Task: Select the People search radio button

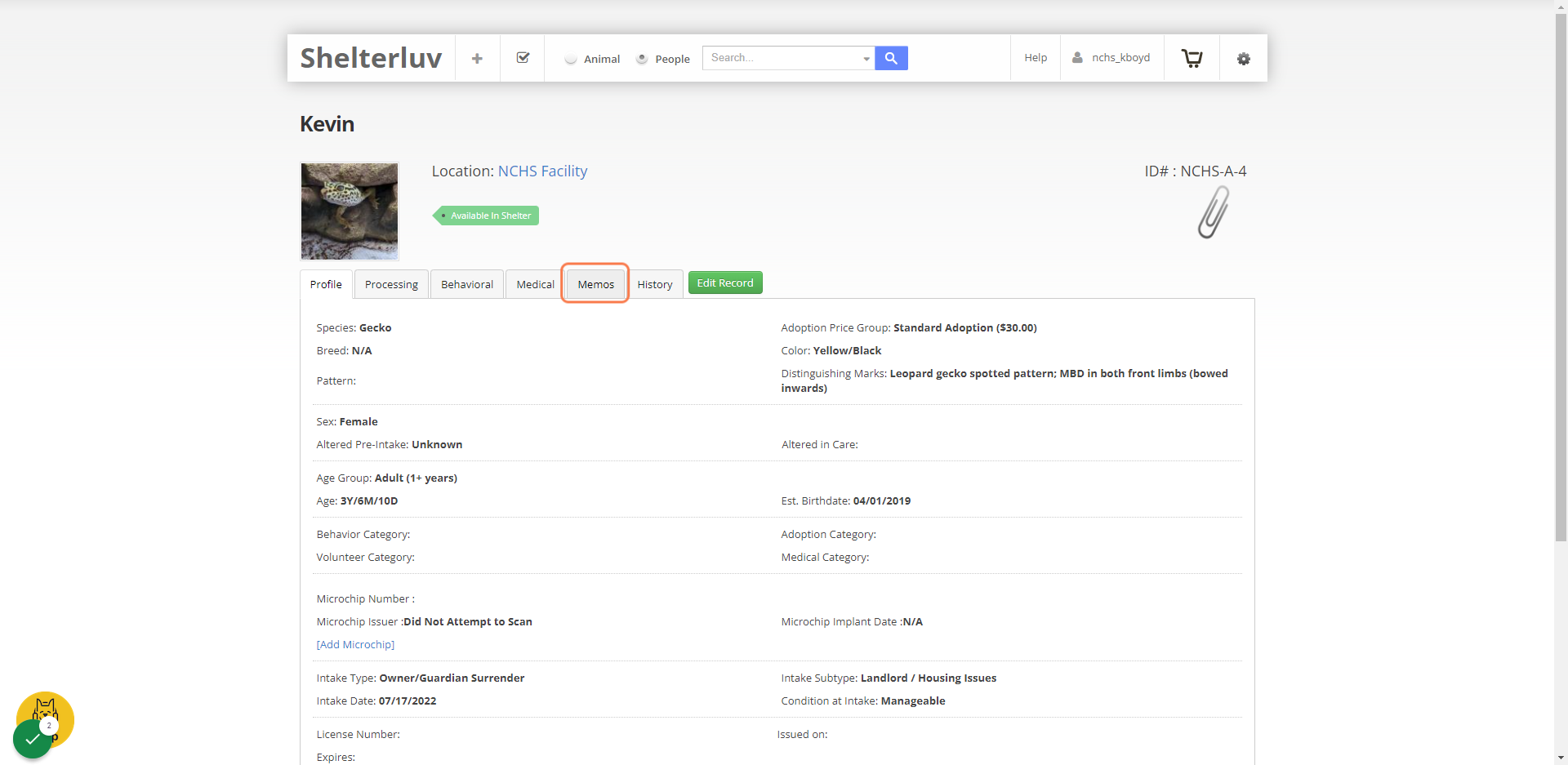Action: point(642,59)
